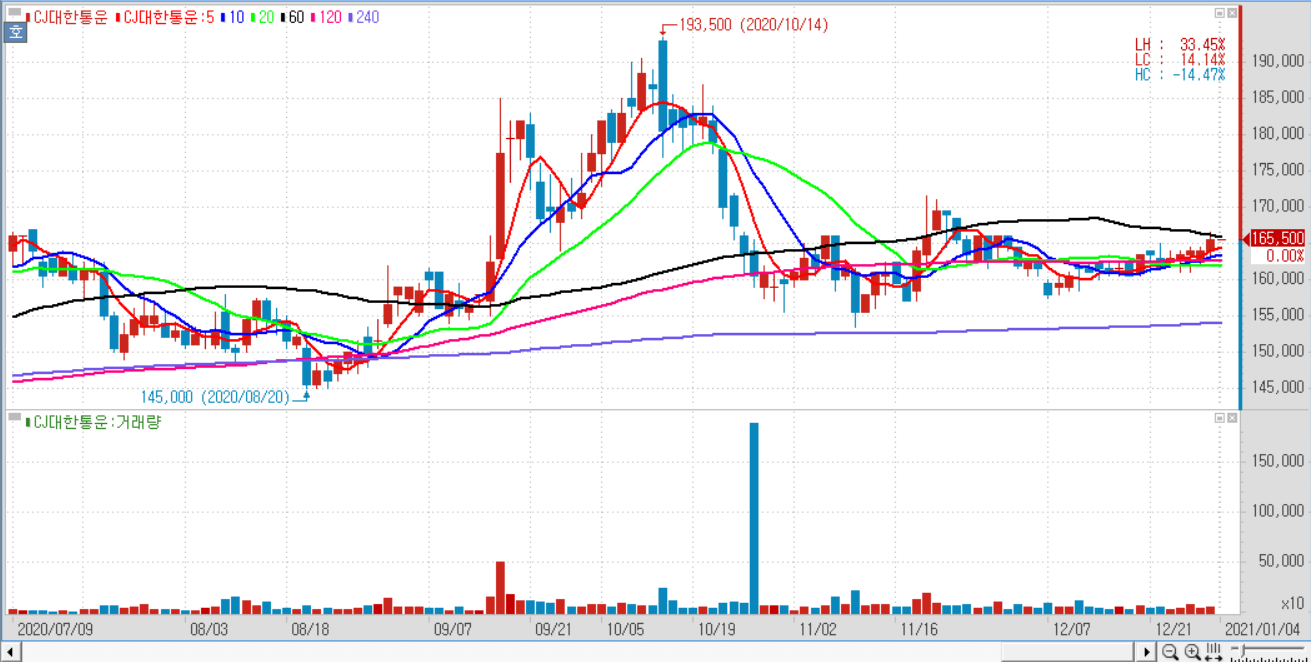The image size is (1311, 662).
Task: Click the zoom slider handle
Action: pyautogui.click(x=1241, y=652)
